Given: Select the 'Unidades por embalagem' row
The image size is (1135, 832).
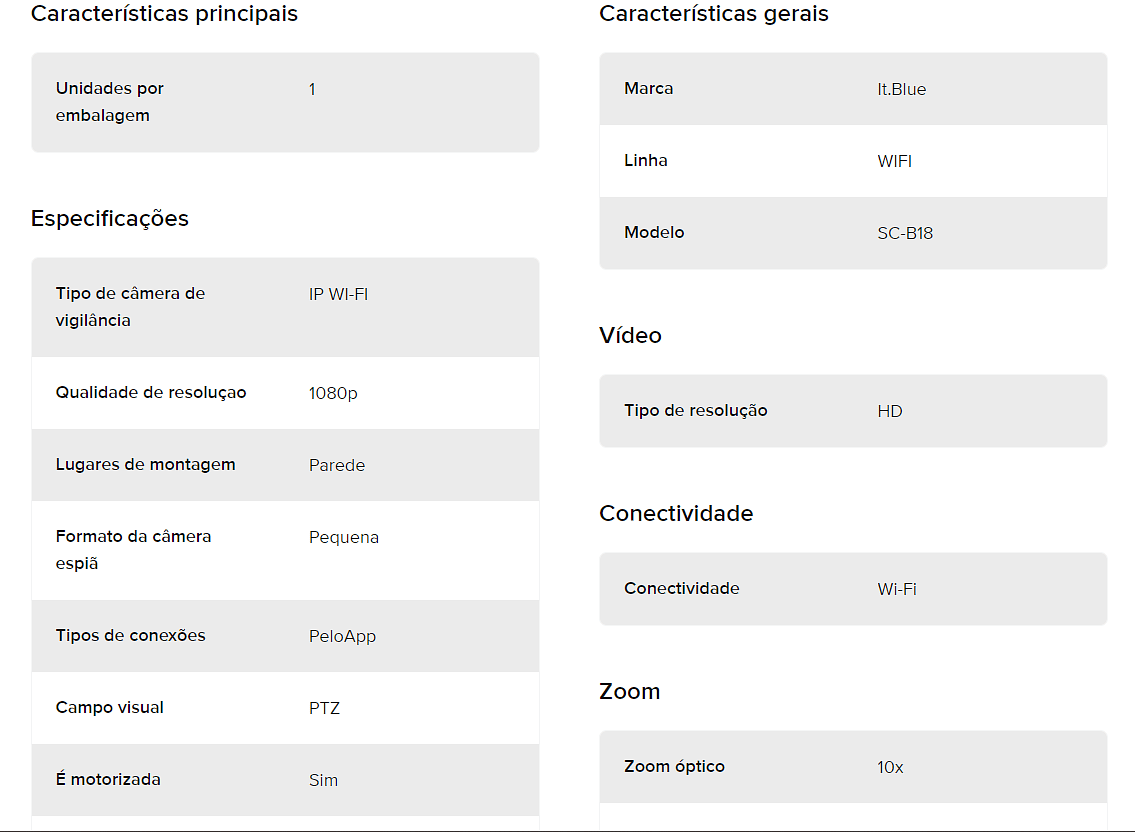Looking at the screenshot, I should click(285, 102).
